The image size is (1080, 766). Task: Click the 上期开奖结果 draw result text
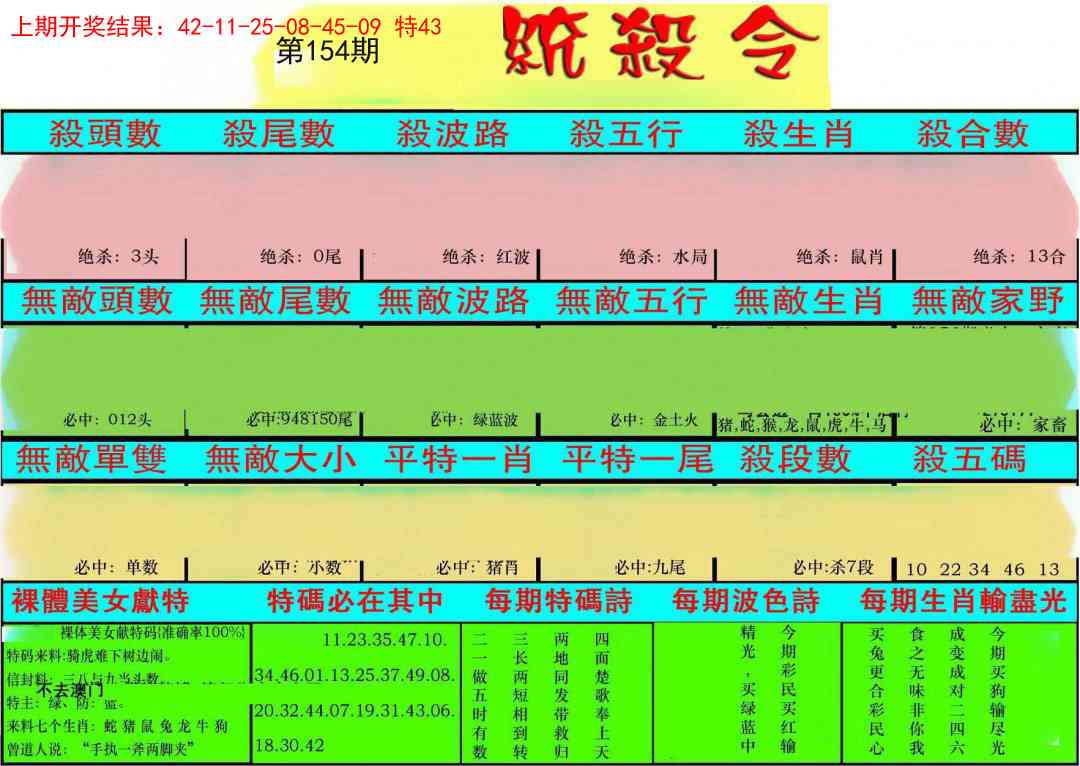tap(225, 27)
